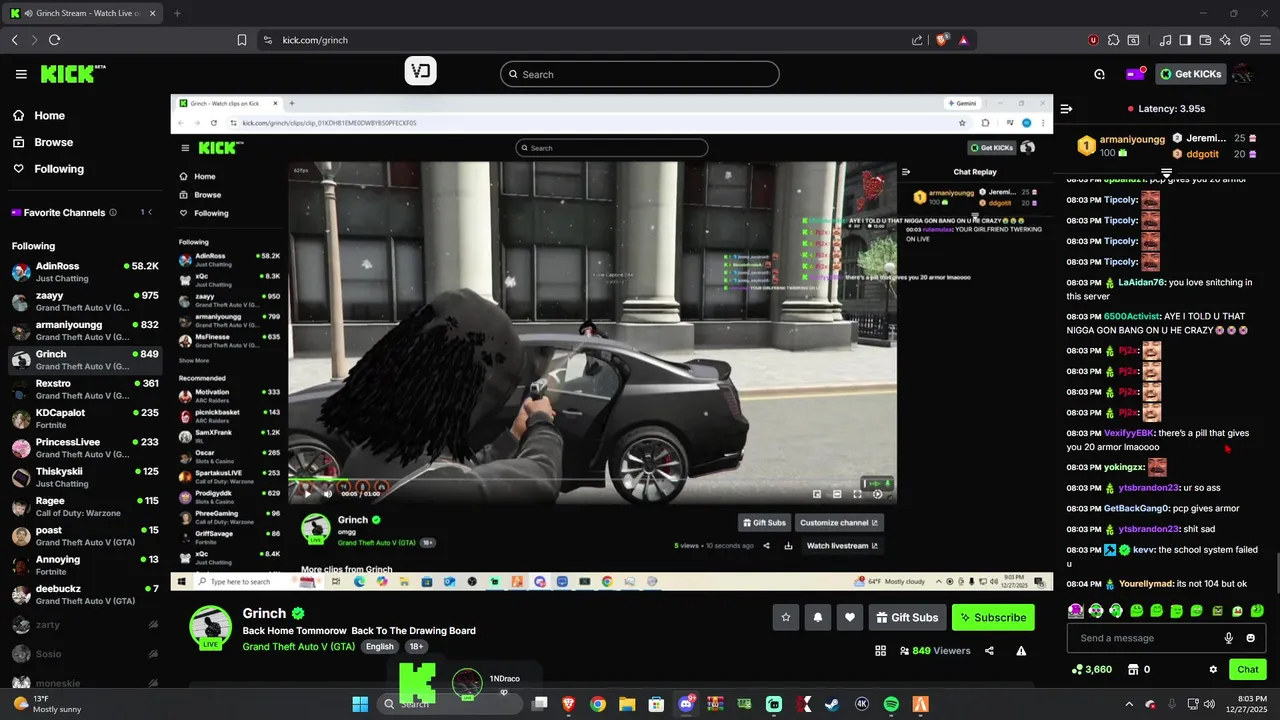The width and height of the screenshot is (1280, 720).
Task: Open the chat emoji picker
Action: [x=1250, y=638]
